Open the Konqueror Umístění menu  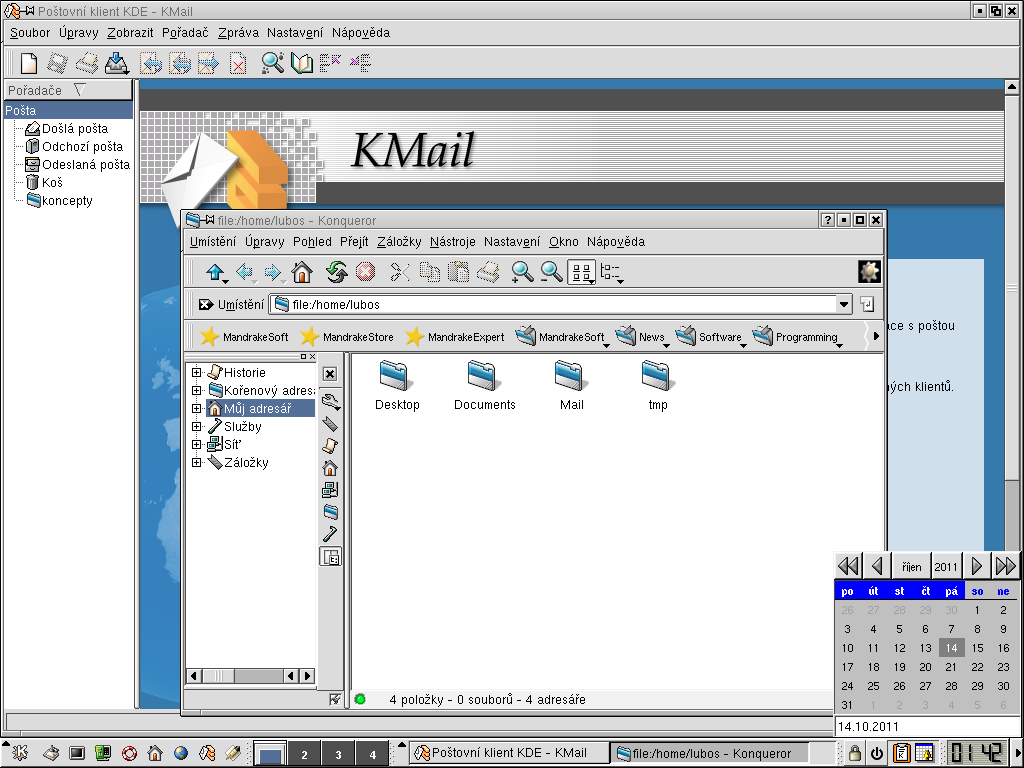coord(213,242)
